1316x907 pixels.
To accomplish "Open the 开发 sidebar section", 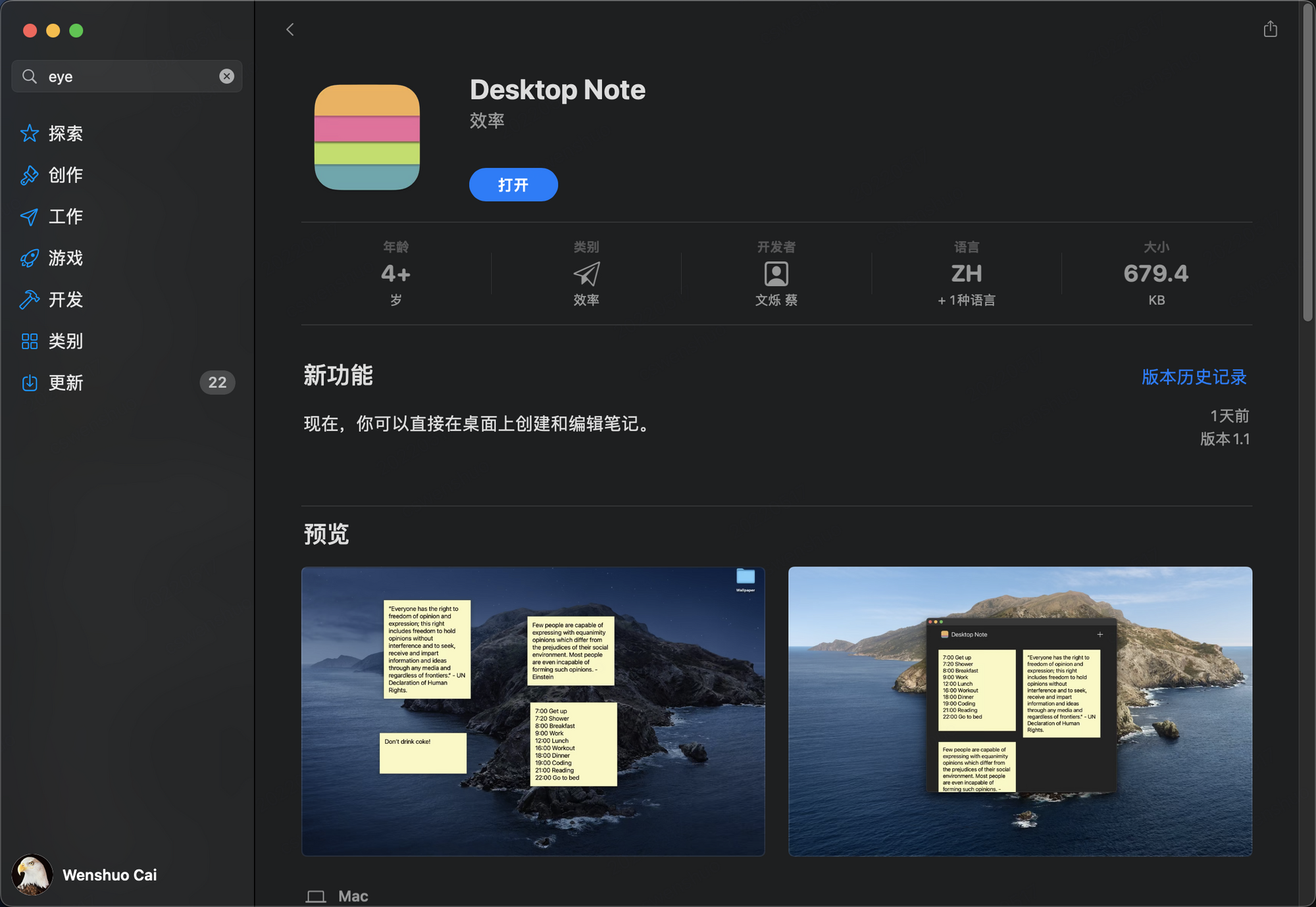I will tap(127, 299).
